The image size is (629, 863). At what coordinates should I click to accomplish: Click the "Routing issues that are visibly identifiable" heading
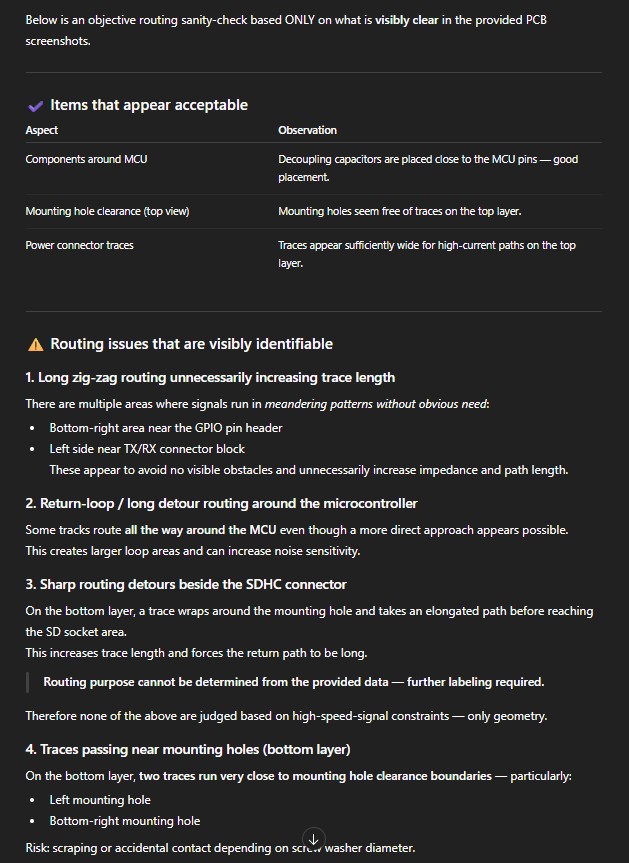tap(191, 344)
